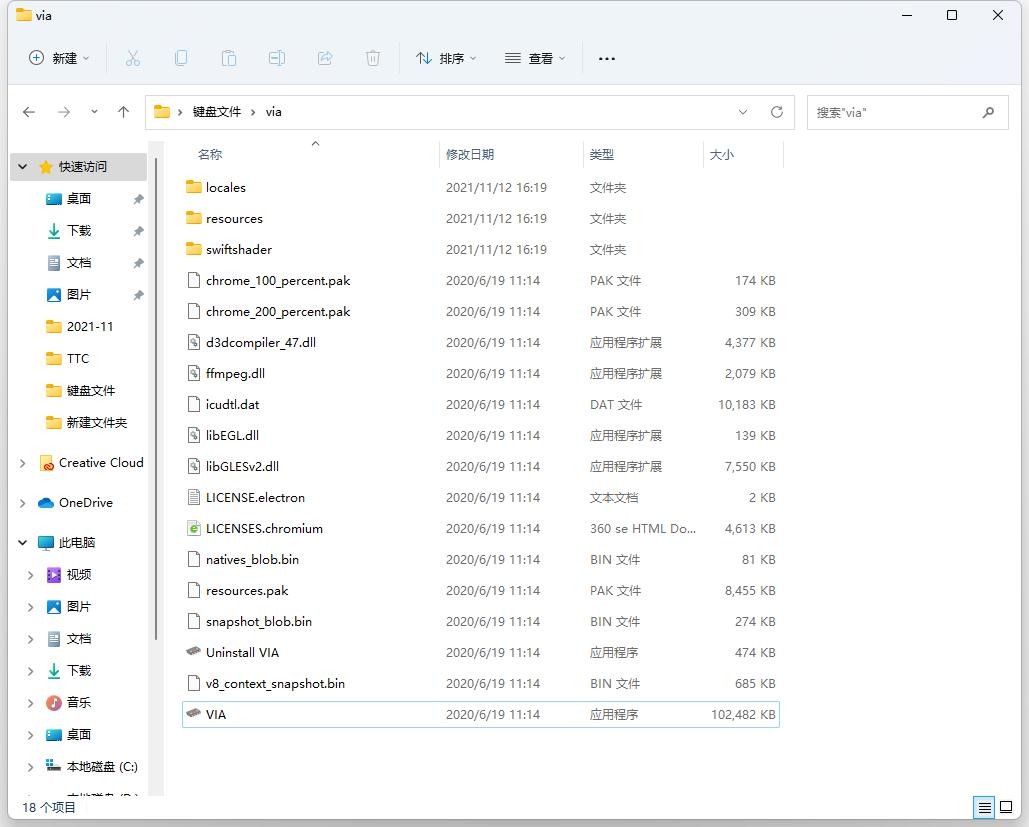Viewport: 1029px width, 827px height.
Task: Switch to details view layout toggle
Action: pyautogui.click(x=985, y=807)
